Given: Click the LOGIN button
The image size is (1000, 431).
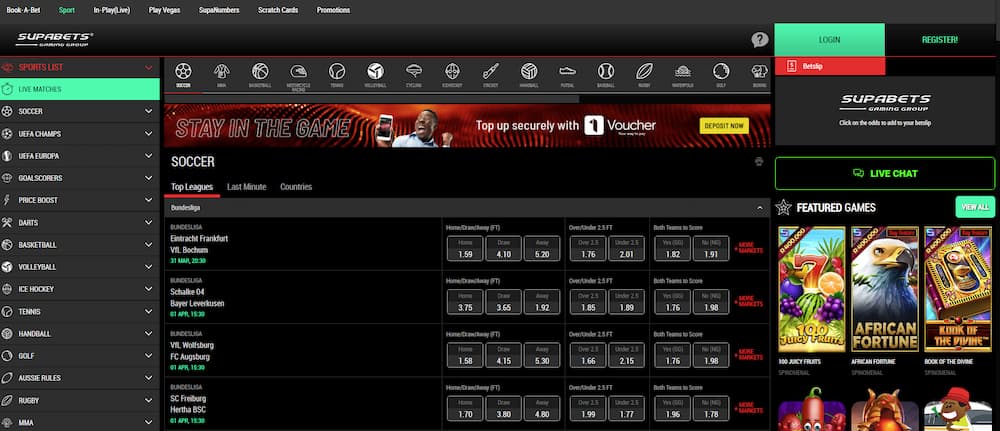Looking at the screenshot, I should pyautogui.click(x=829, y=40).
